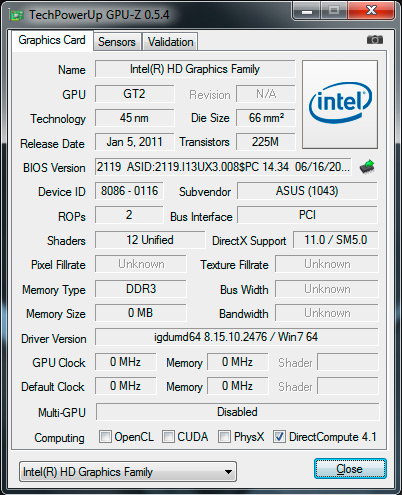The image size is (402, 495).
Task: Click the Transistors value 225M
Action: (x=266, y=142)
